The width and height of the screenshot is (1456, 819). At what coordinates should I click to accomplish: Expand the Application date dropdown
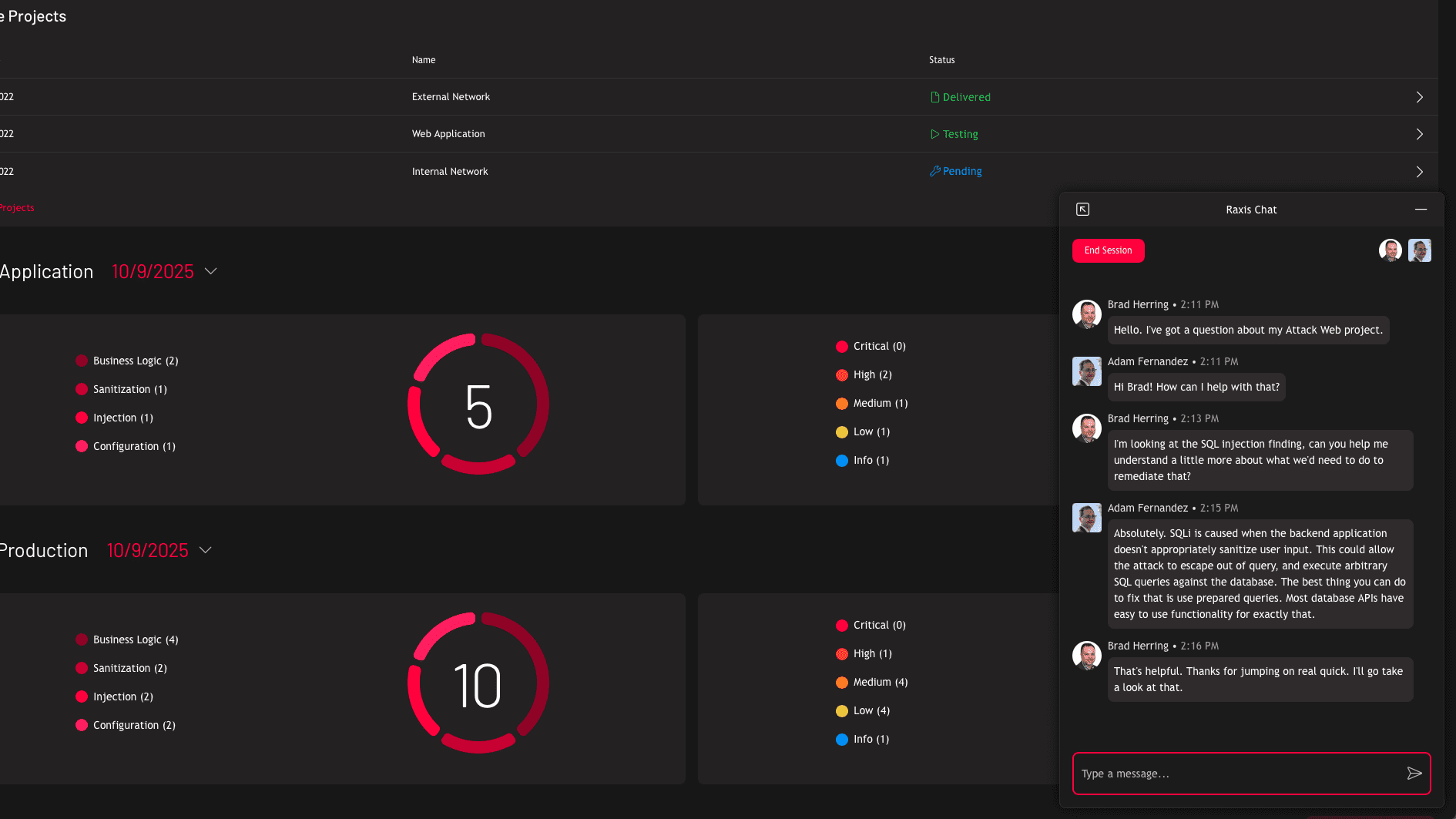pos(211,271)
